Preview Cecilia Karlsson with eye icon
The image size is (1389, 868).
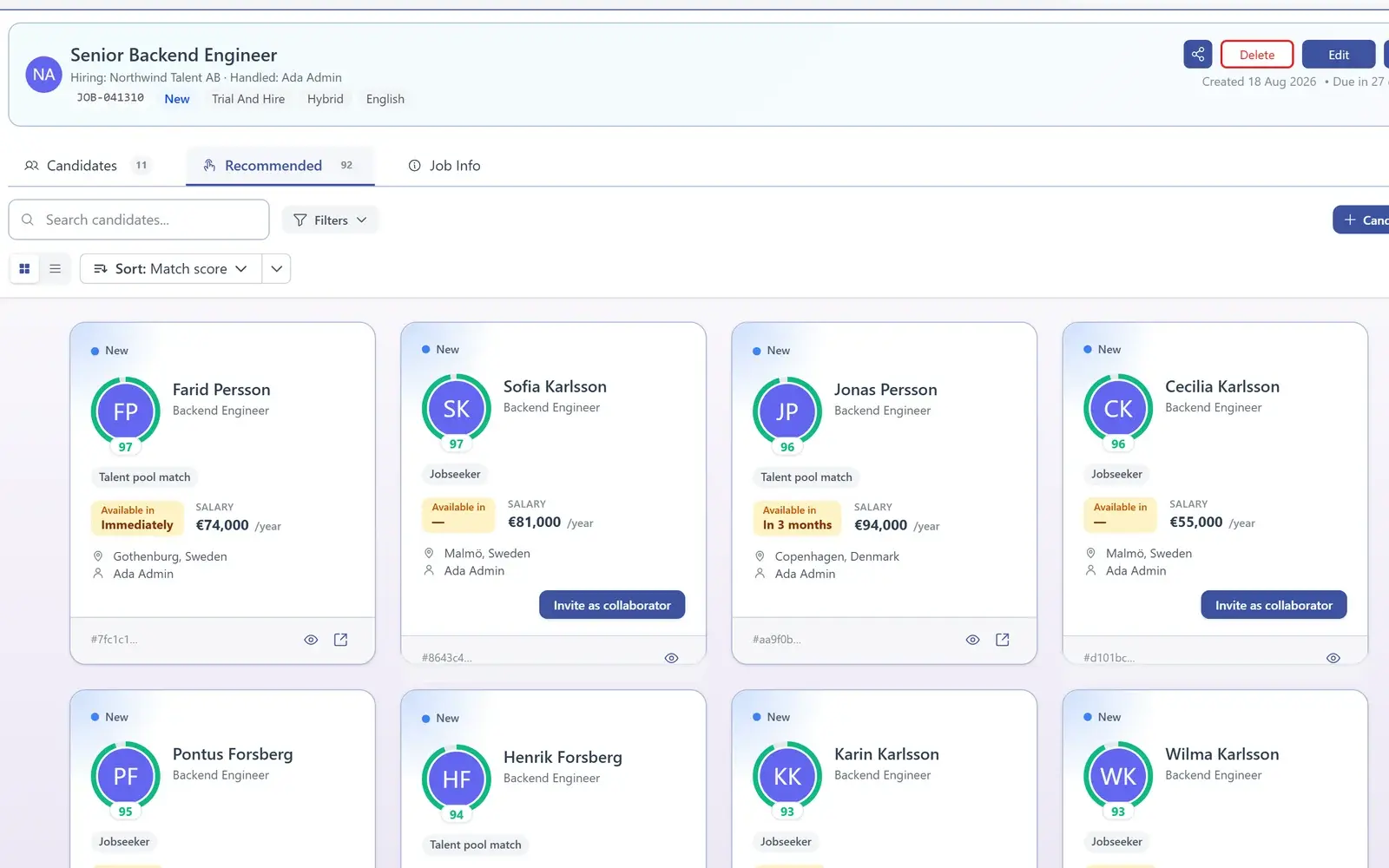1333,658
